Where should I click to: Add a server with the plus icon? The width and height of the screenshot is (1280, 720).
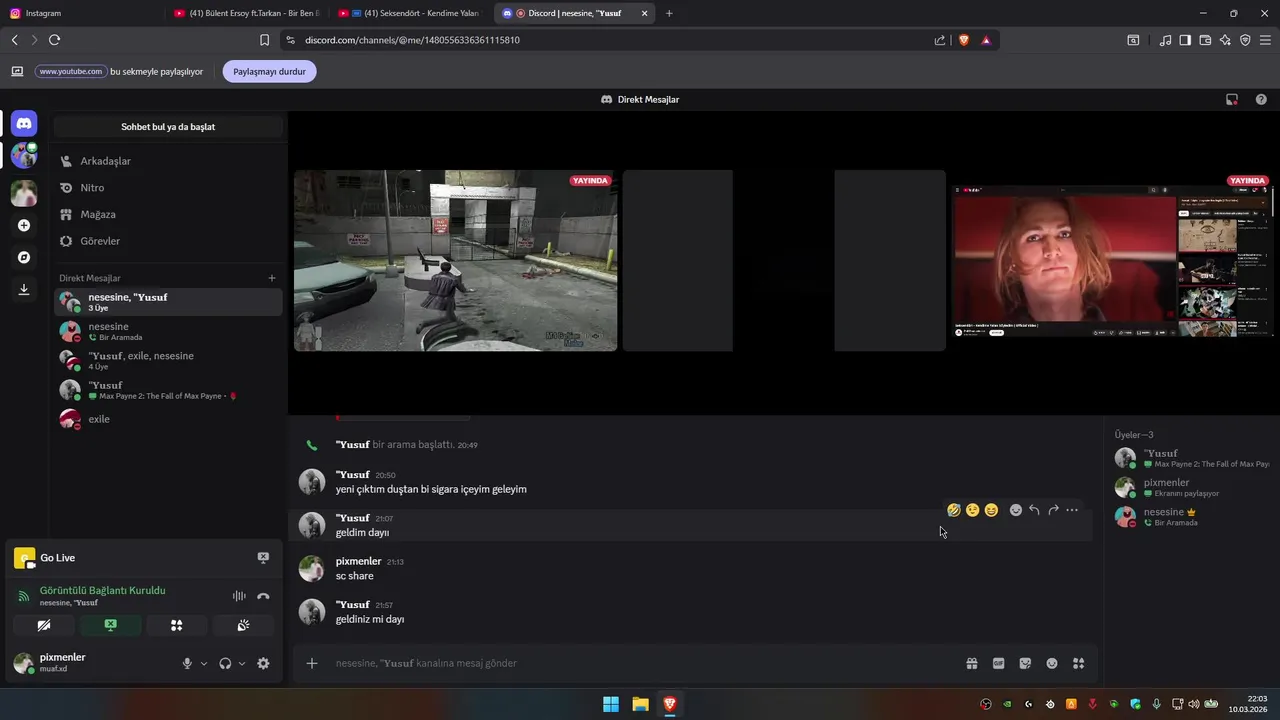click(24, 225)
